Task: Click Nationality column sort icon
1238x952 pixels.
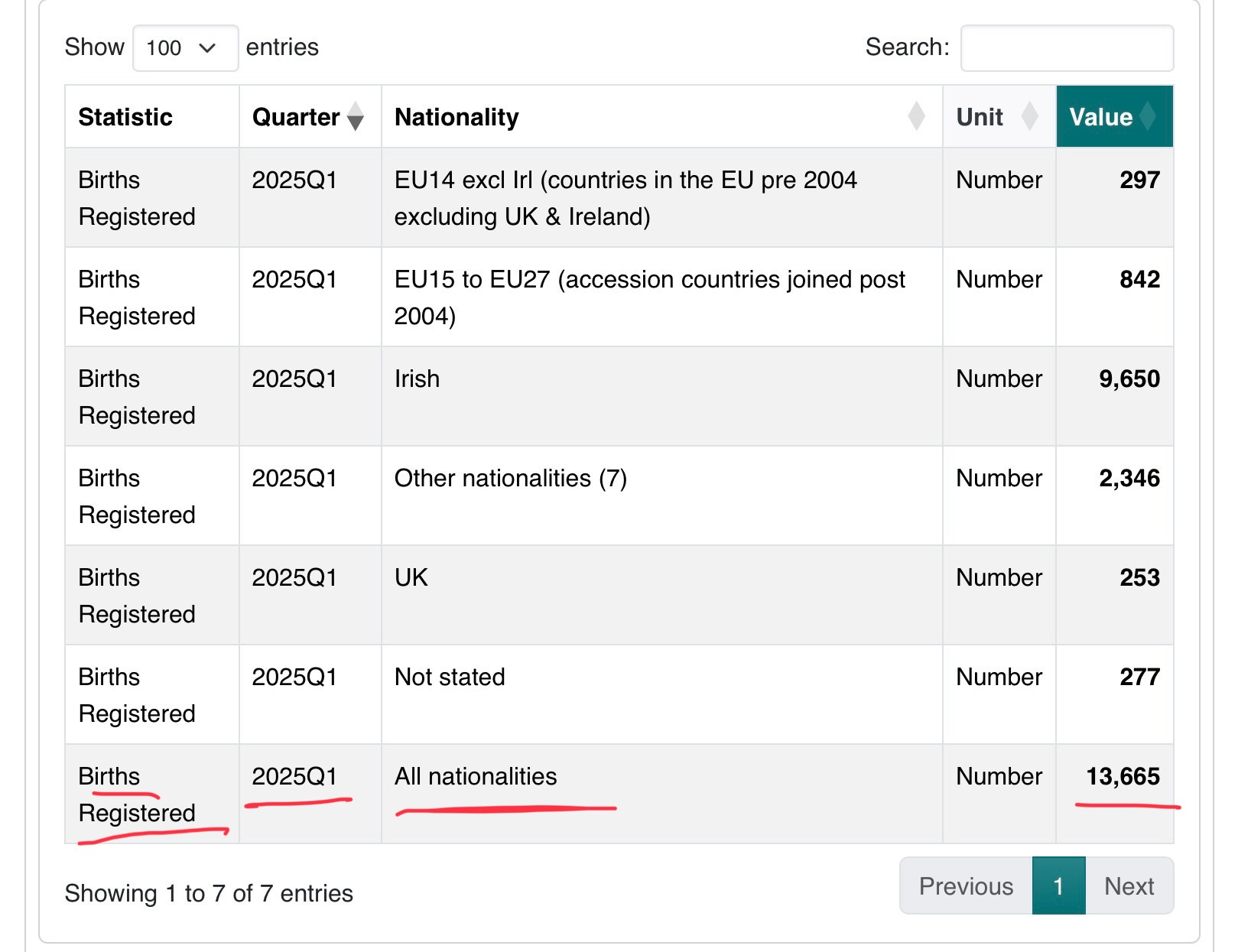Action: [916, 117]
